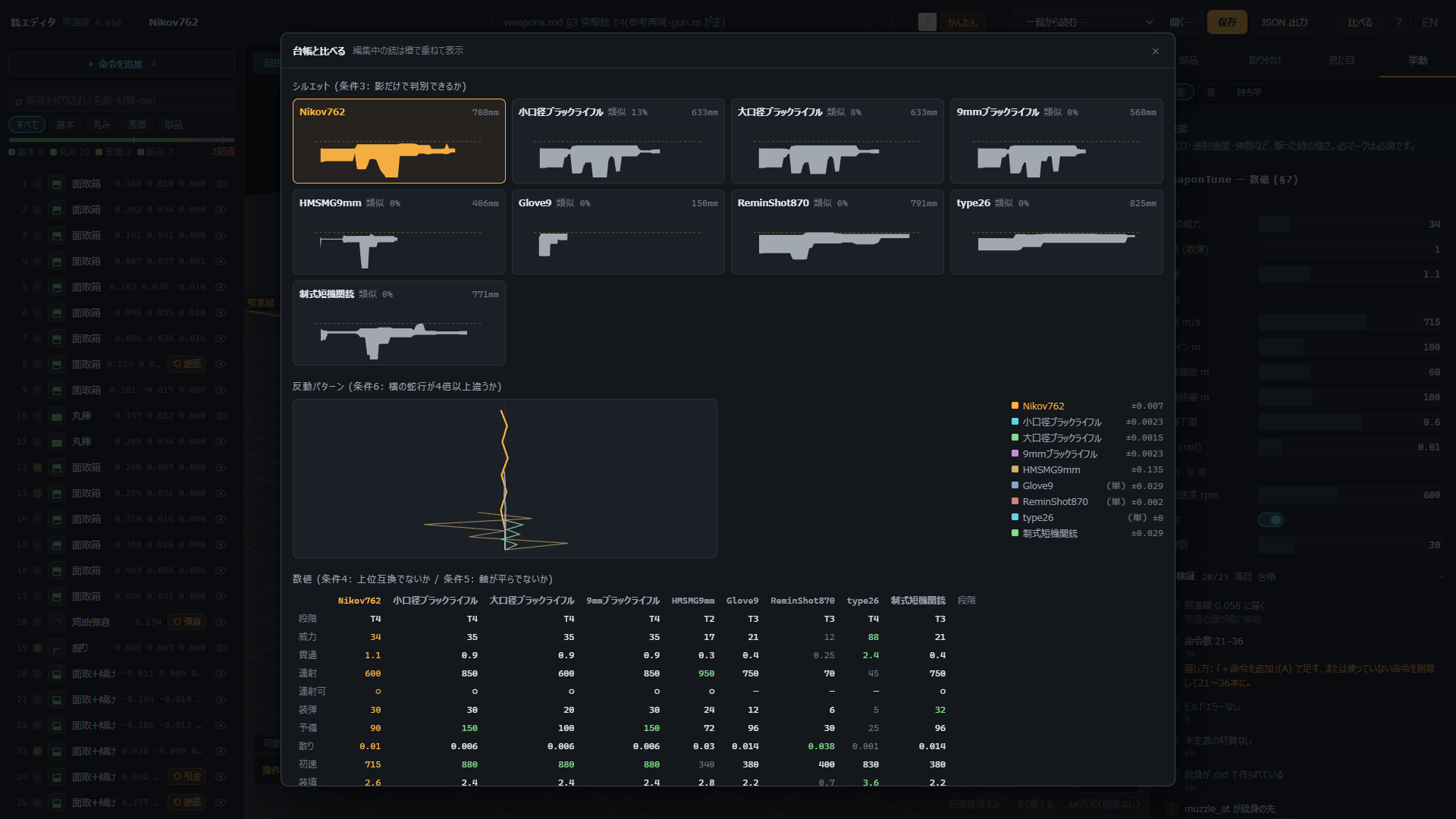Click the 保存 save button

(1227, 22)
